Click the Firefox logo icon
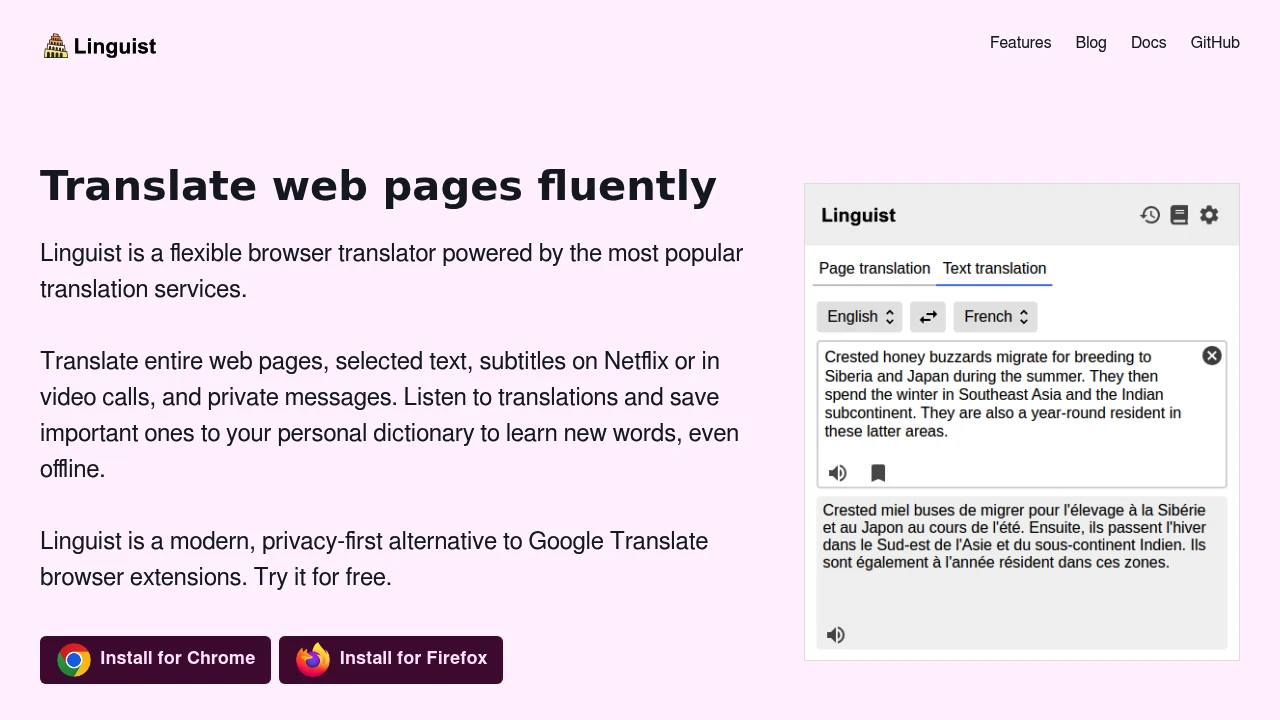Viewport: 1280px width, 720px height. point(313,660)
